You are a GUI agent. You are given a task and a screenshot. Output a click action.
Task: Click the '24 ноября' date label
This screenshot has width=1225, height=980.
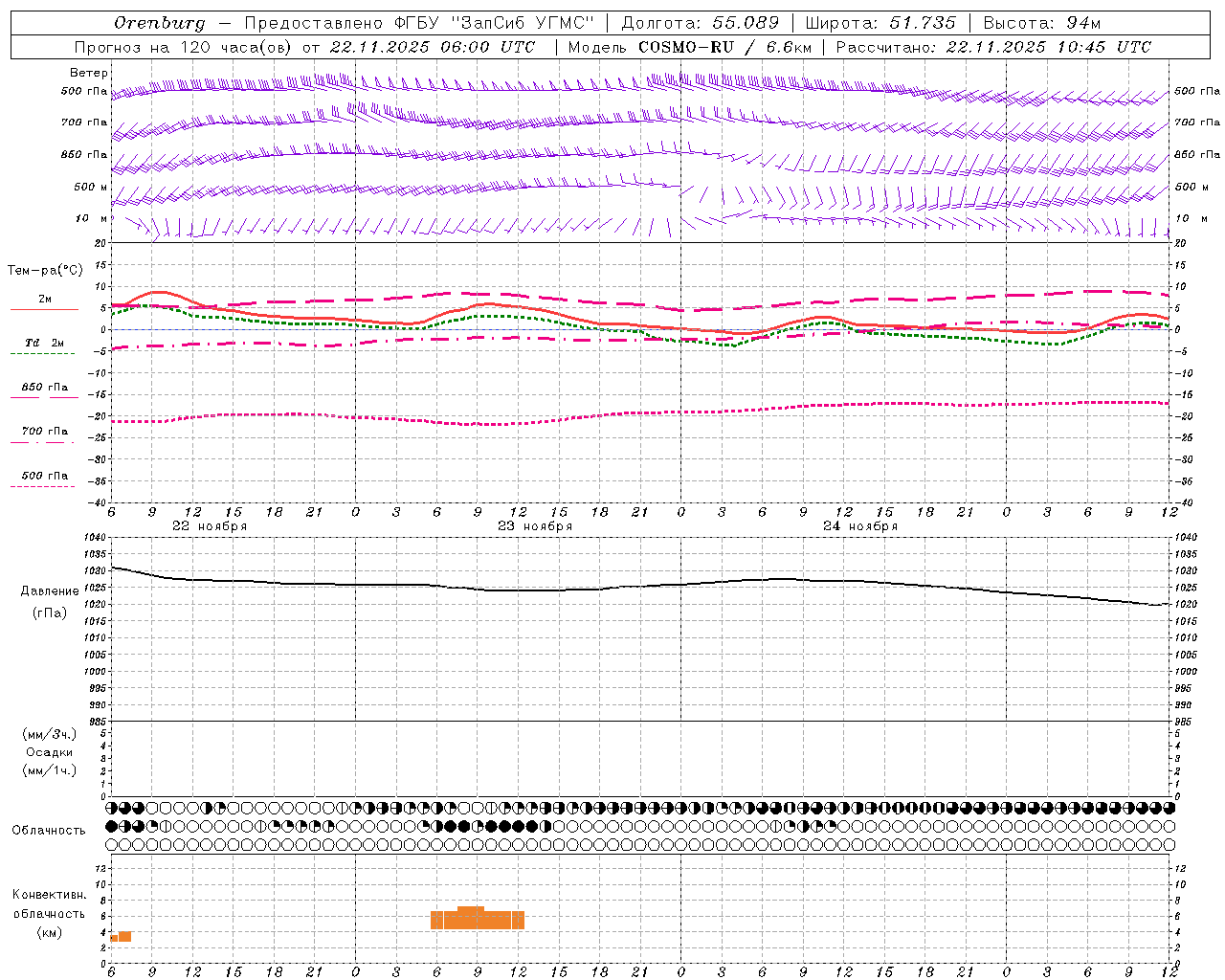tap(860, 526)
